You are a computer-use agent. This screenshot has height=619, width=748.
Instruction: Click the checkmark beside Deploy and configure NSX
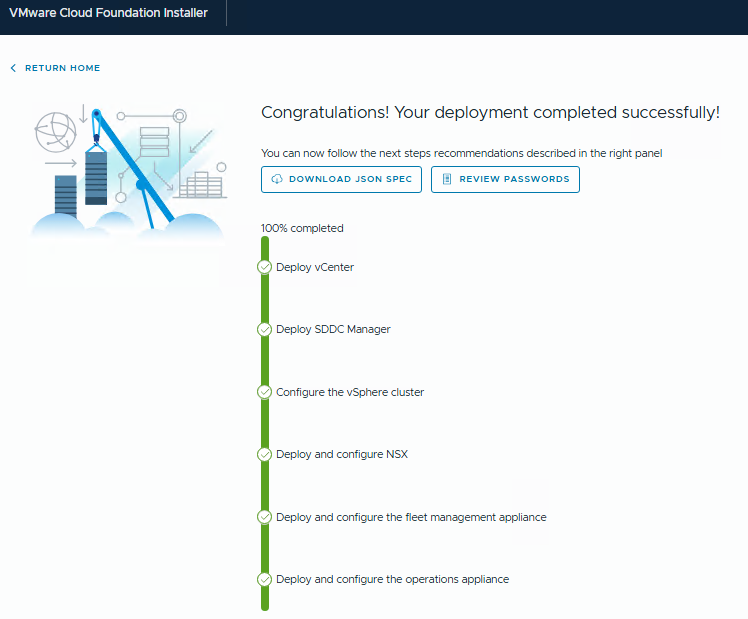point(265,454)
